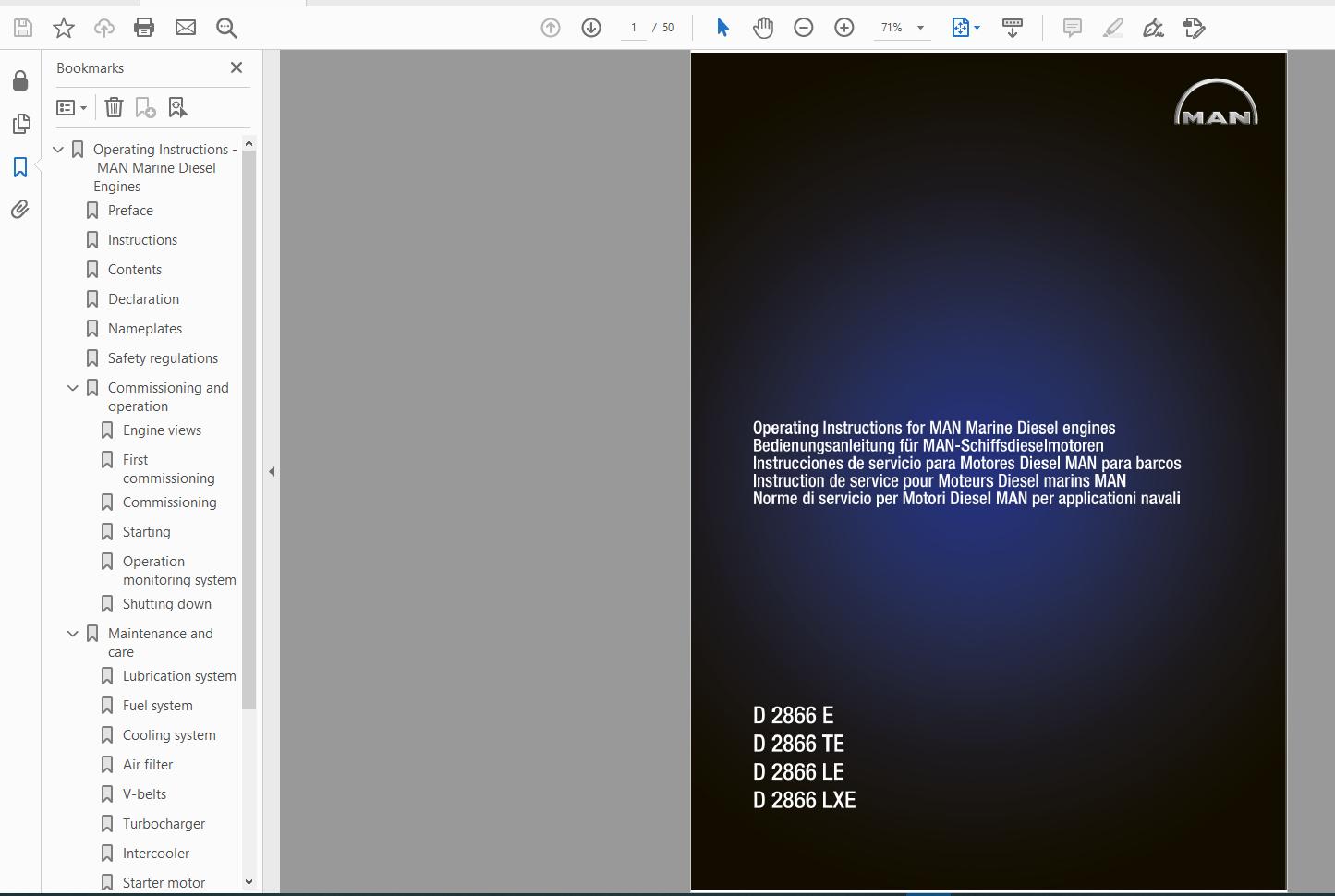Image resolution: width=1335 pixels, height=896 pixels.
Task: Activate the Hand pan tool
Action: (x=763, y=28)
